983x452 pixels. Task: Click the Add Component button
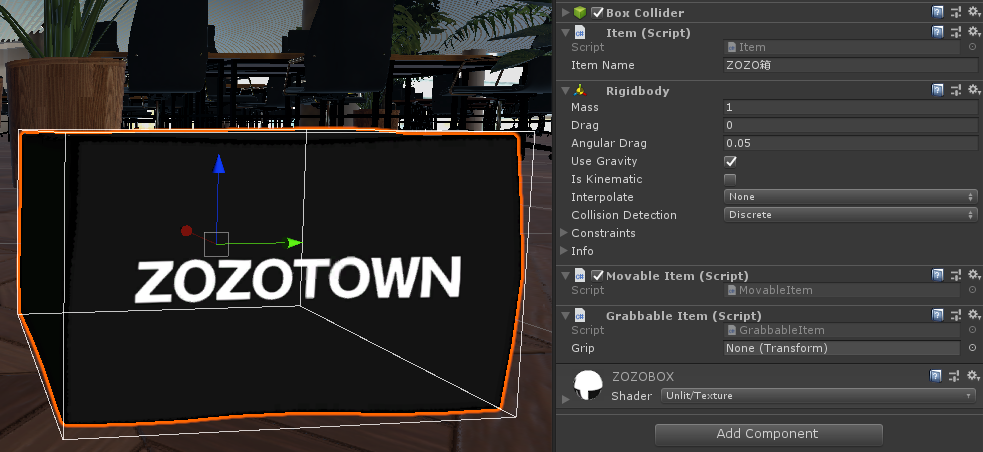(x=769, y=434)
